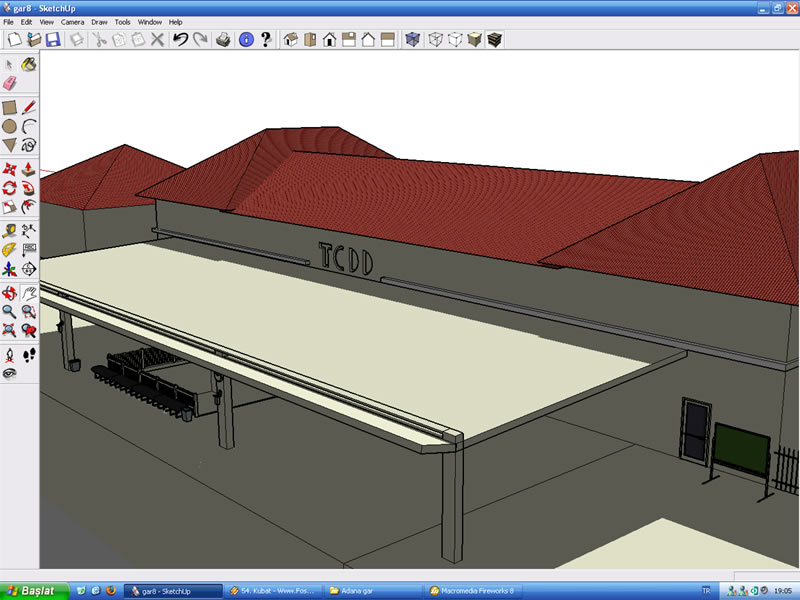The height and width of the screenshot is (600, 800).
Task: Open the Tools menu
Action: click(122, 22)
